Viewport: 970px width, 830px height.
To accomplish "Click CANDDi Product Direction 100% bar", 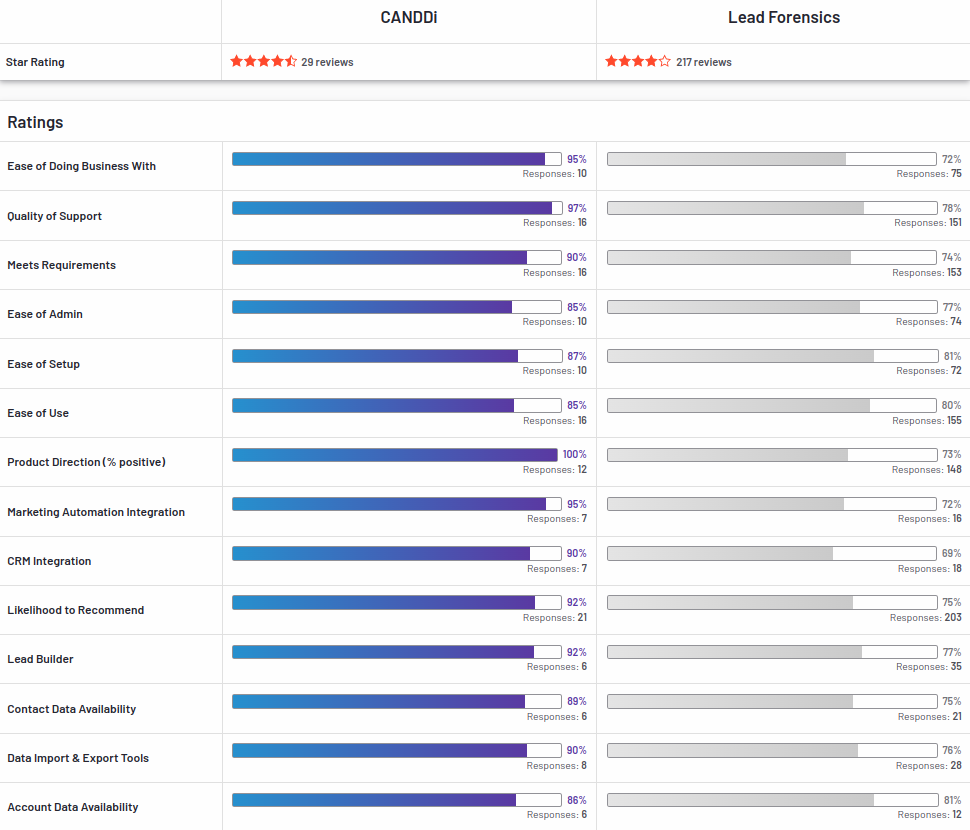I will coord(395,455).
